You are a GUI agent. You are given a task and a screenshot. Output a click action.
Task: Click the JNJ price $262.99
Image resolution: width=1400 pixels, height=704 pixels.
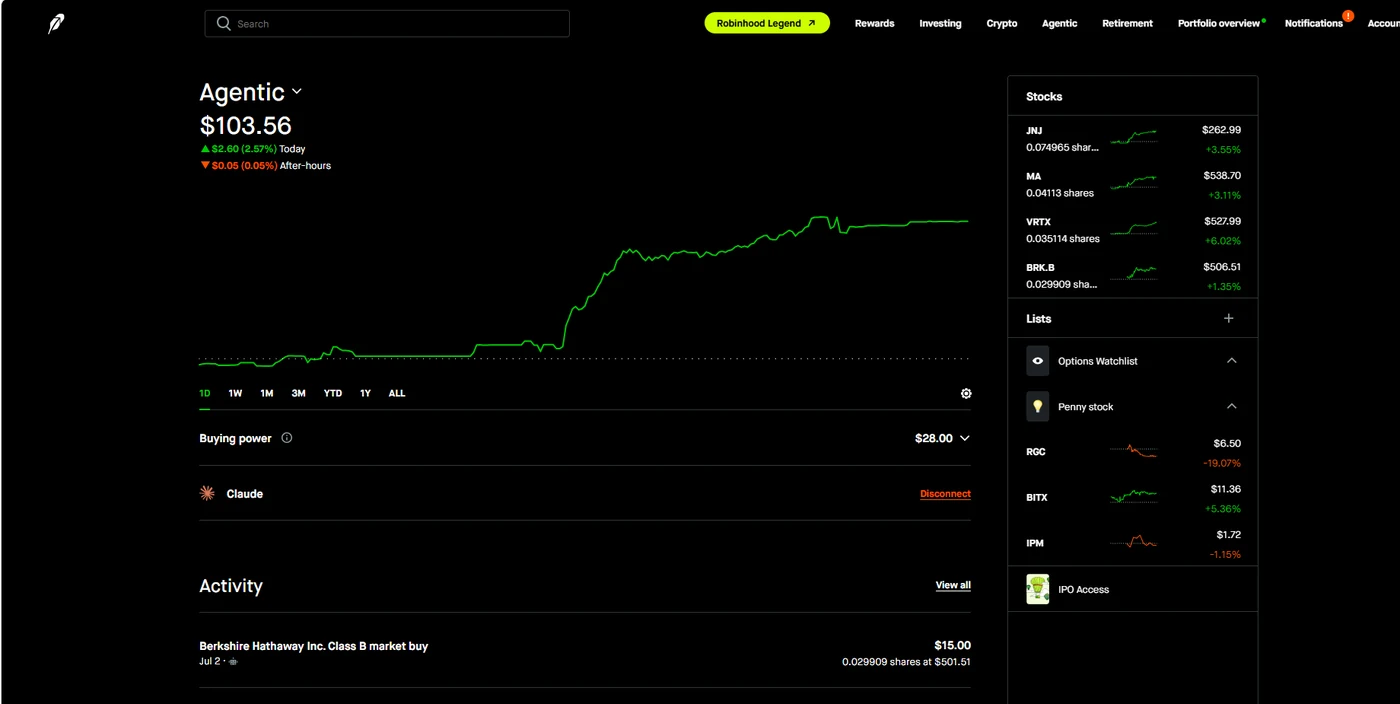click(1221, 130)
